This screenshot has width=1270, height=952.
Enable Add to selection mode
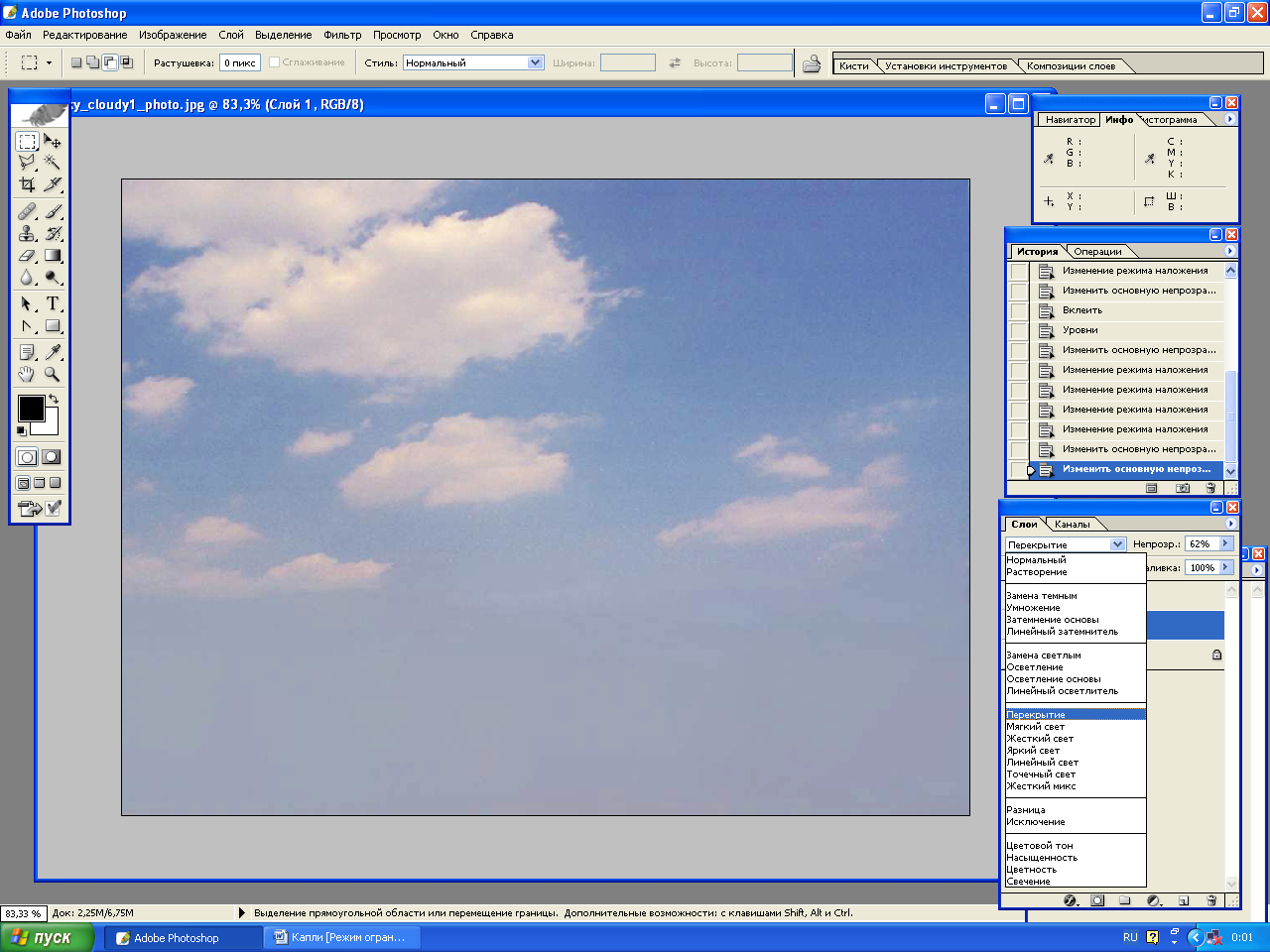click(93, 62)
